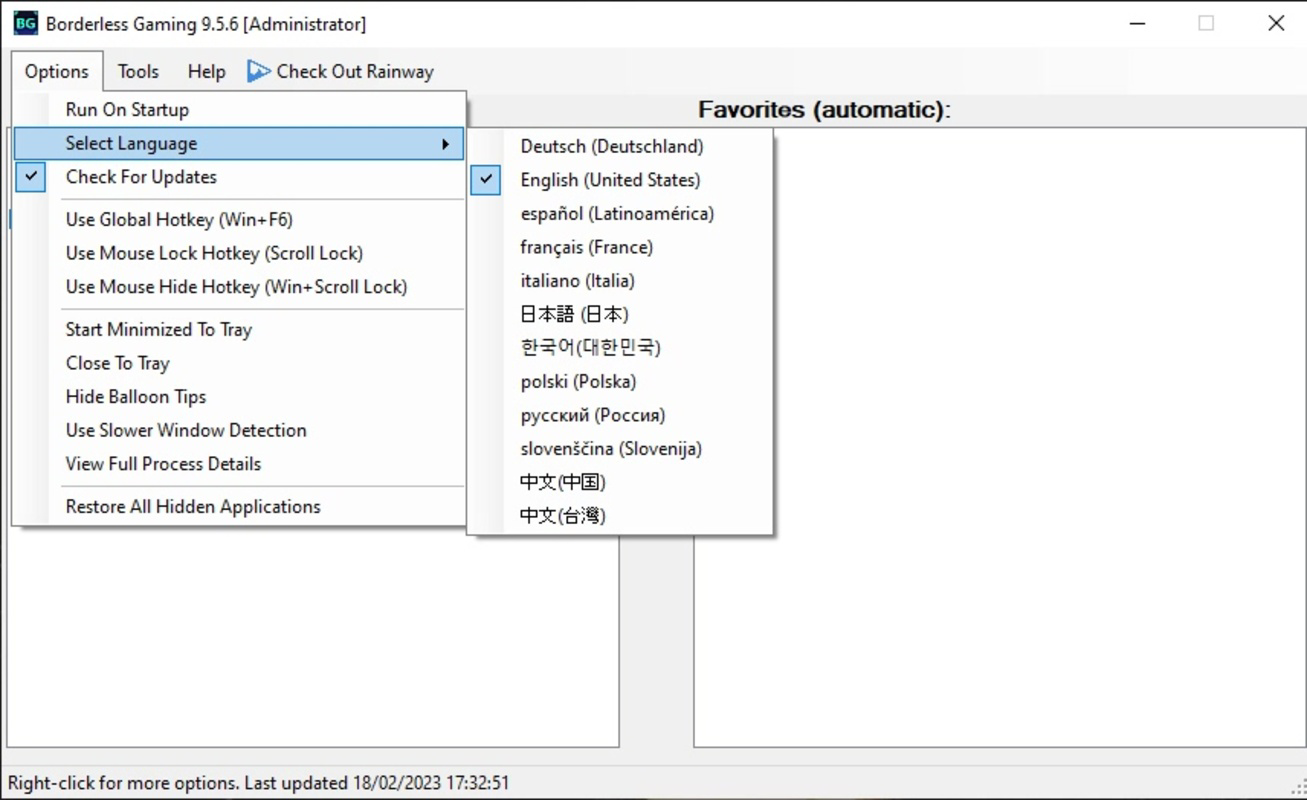Choose 한국어(대한민국) language

tap(620, 348)
